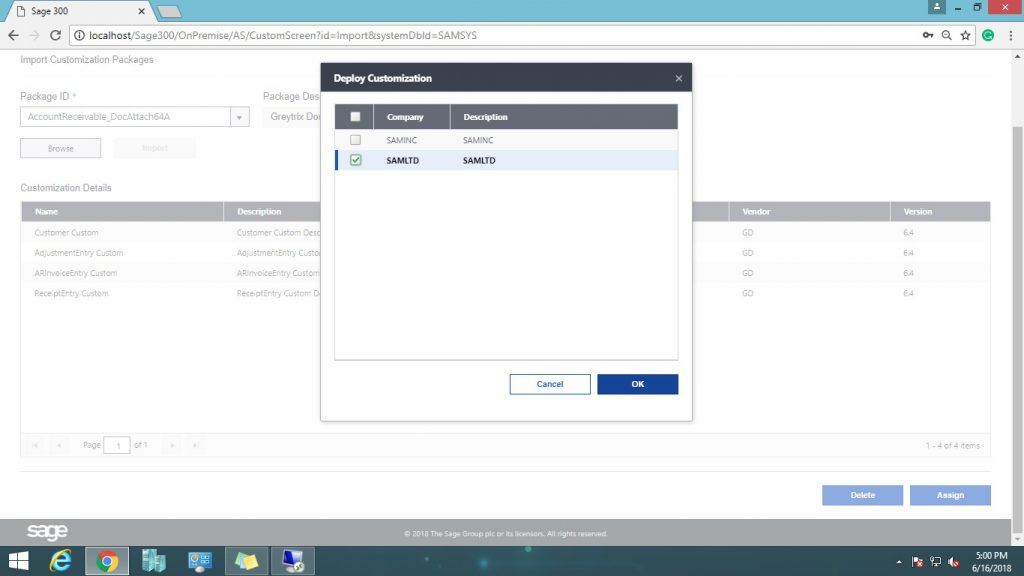The height and width of the screenshot is (576, 1024).
Task: Check the SAMINC company checkbox
Action: (x=355, y=140)
